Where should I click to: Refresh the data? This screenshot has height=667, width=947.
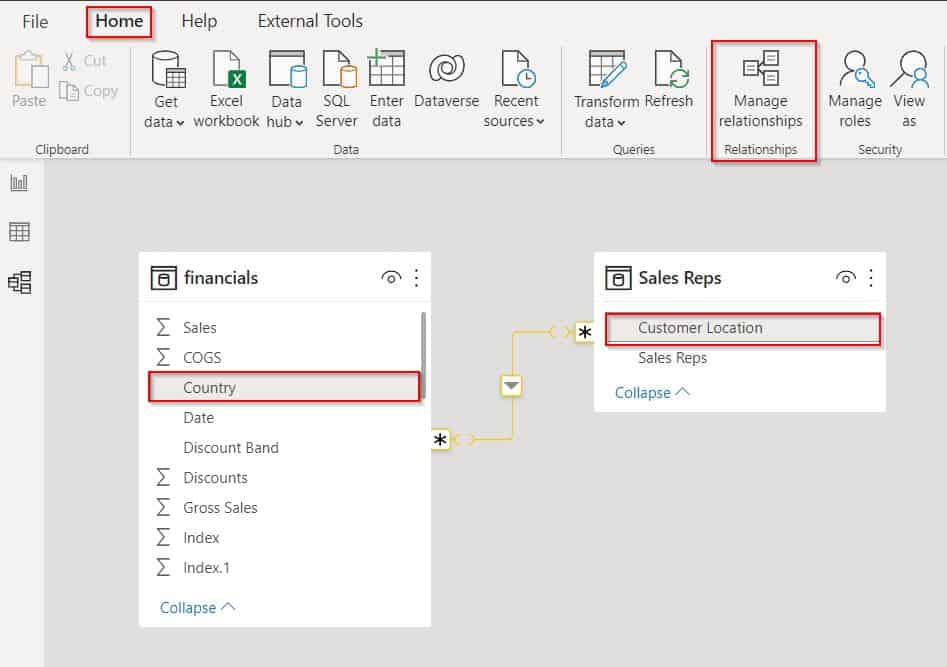[669, 82]
